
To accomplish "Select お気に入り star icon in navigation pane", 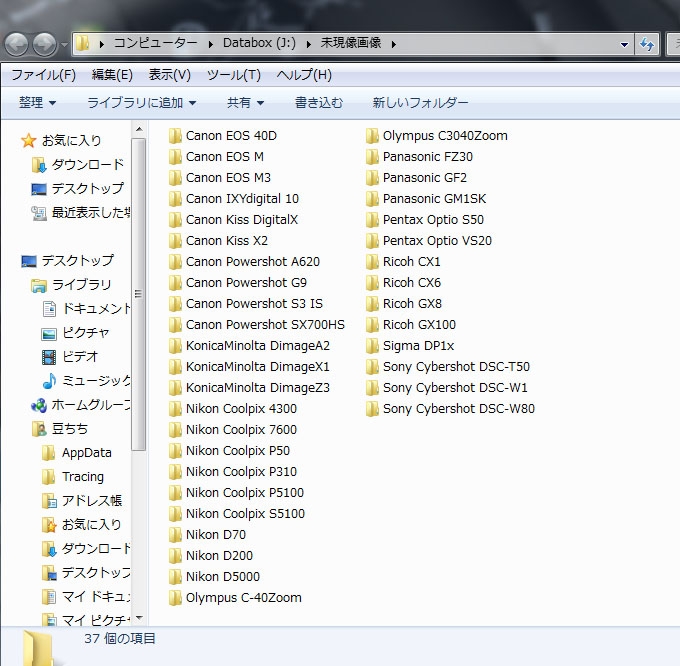I will 29,140.
